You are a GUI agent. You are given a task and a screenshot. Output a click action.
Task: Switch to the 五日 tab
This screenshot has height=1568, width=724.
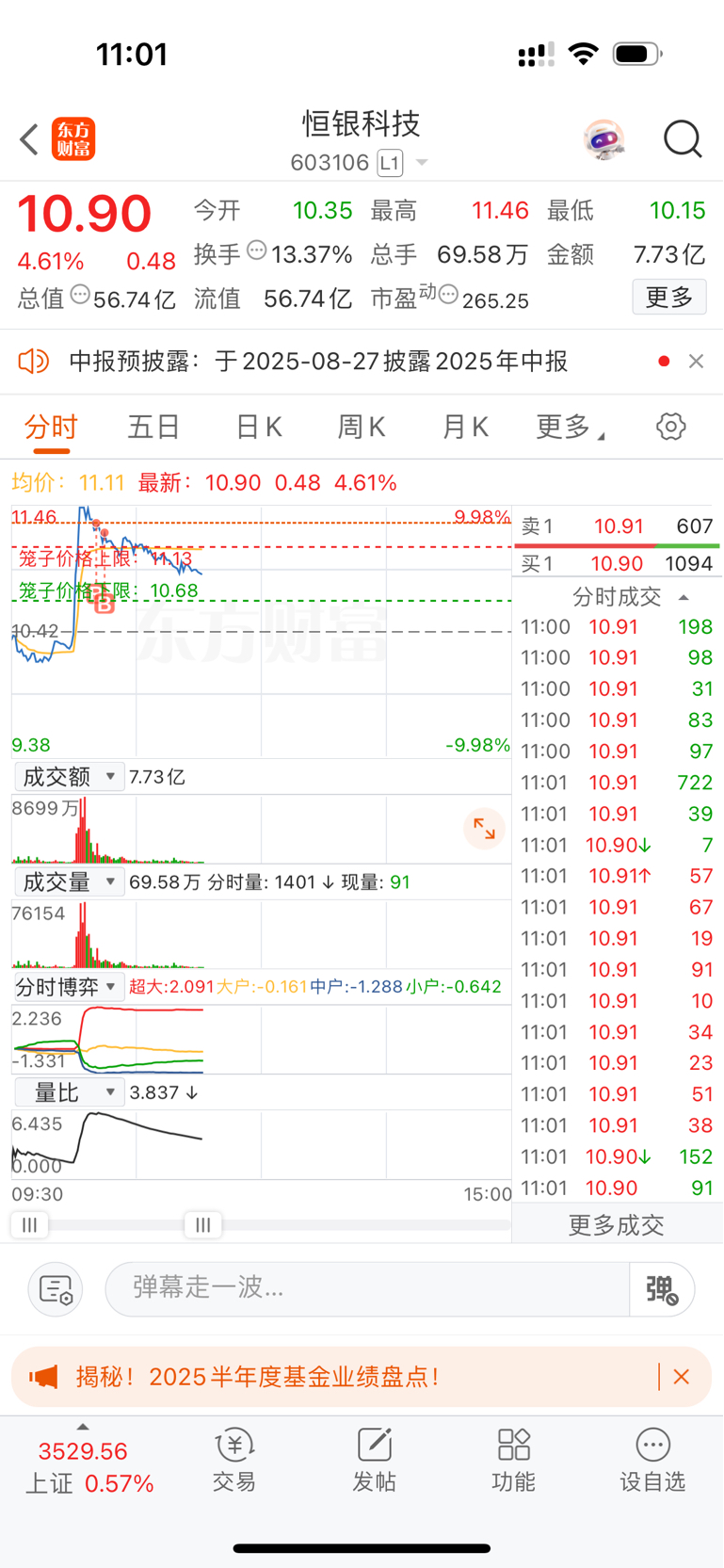point(153,428)
